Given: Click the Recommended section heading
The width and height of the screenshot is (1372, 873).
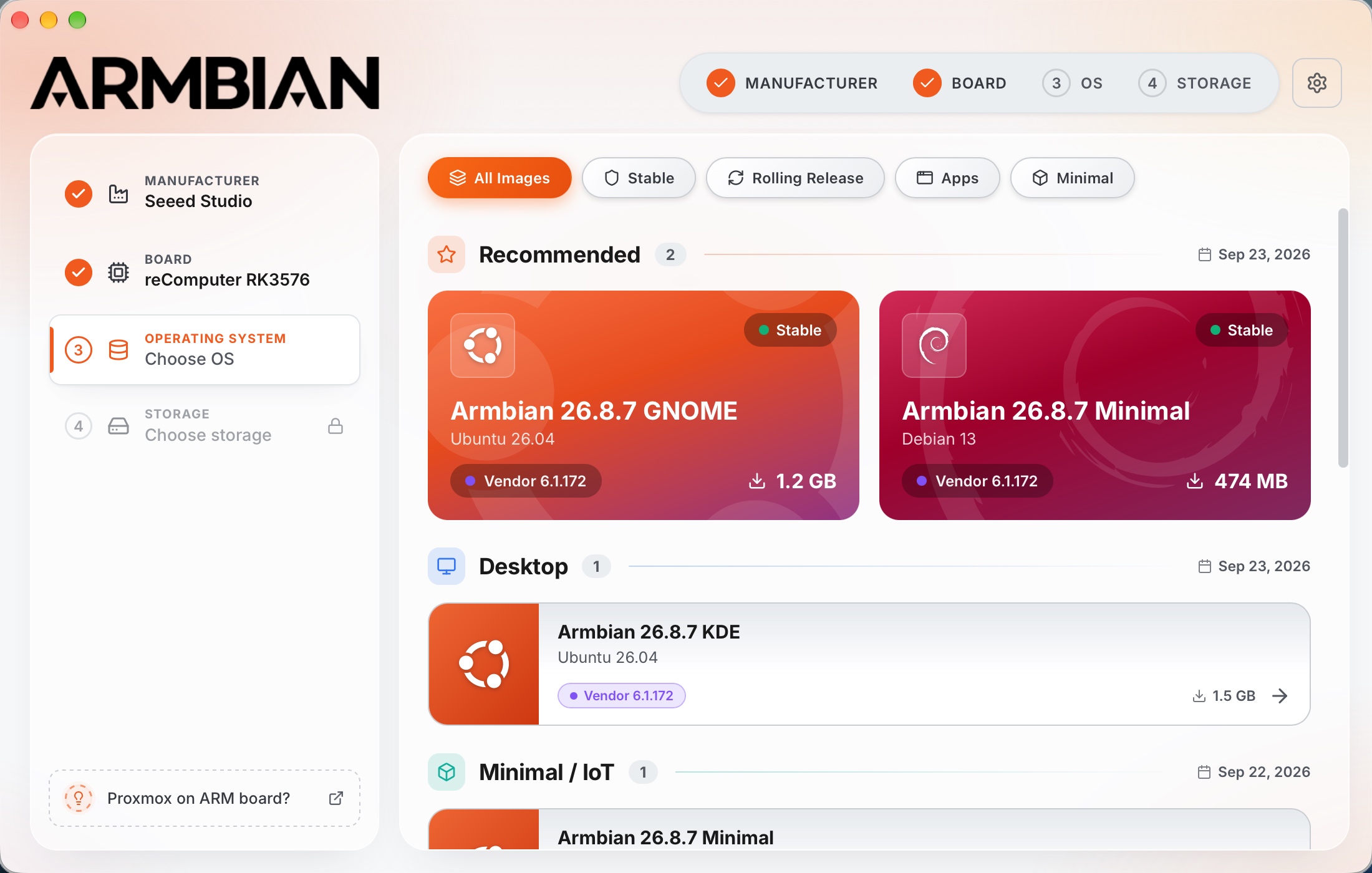Looking at the screenshot, I should tap(559, 254).
